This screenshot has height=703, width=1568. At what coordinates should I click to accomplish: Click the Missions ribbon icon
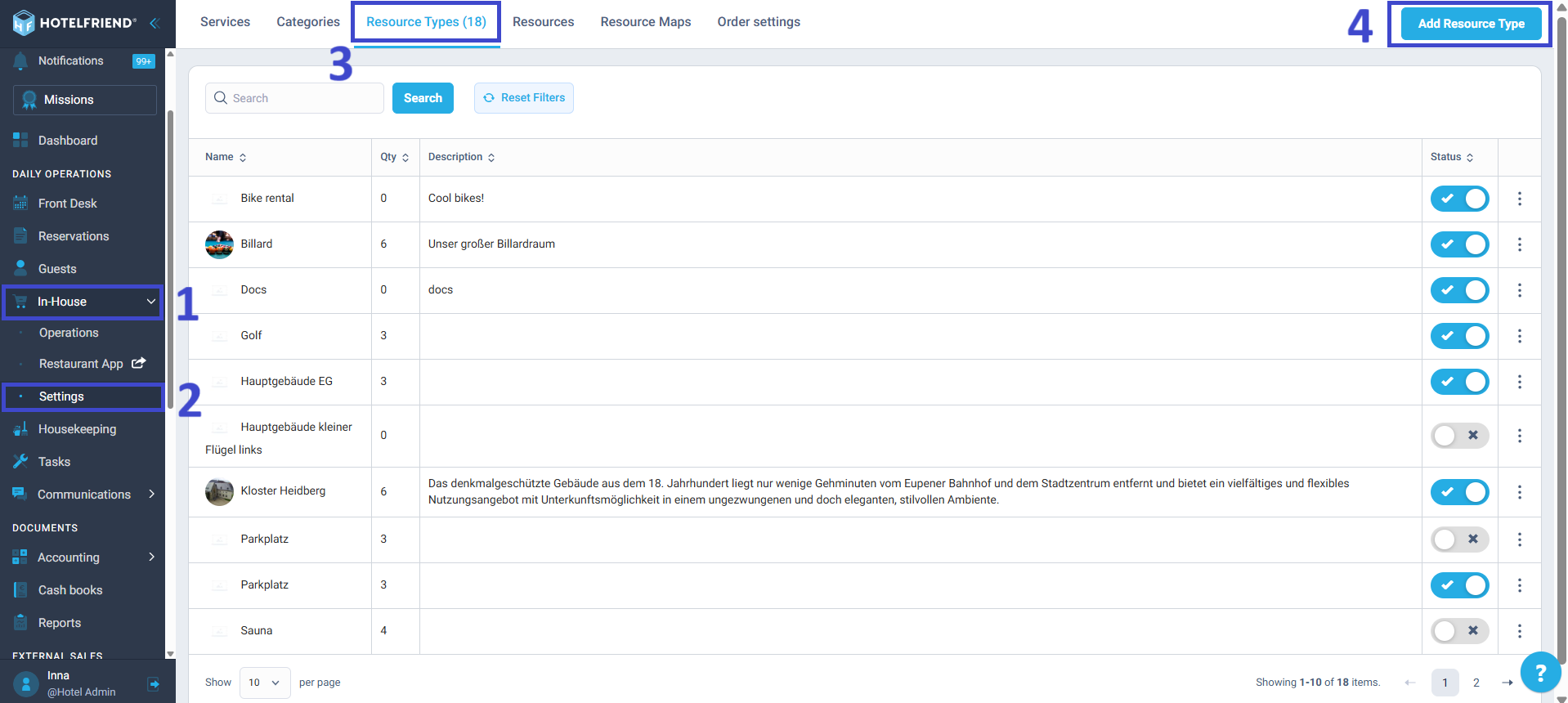click(x=29, y=100)
